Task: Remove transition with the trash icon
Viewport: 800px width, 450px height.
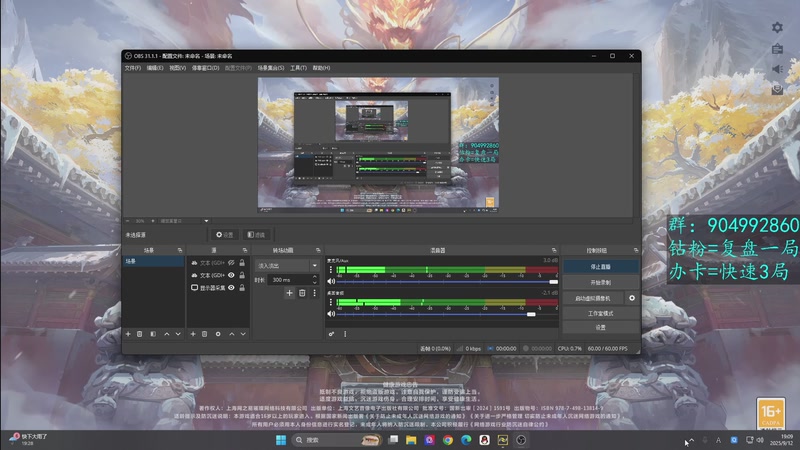Action: point(302,293)
